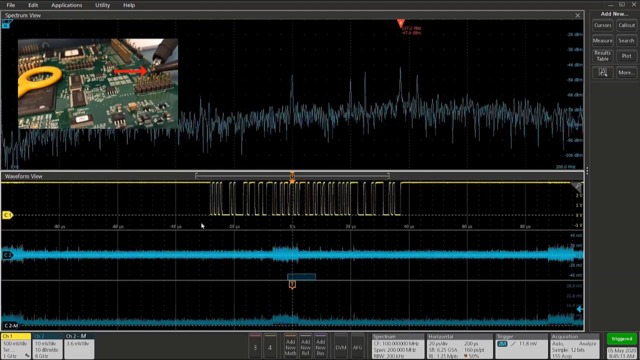Click the trigger level arrow on right edge

click(579, 310)
